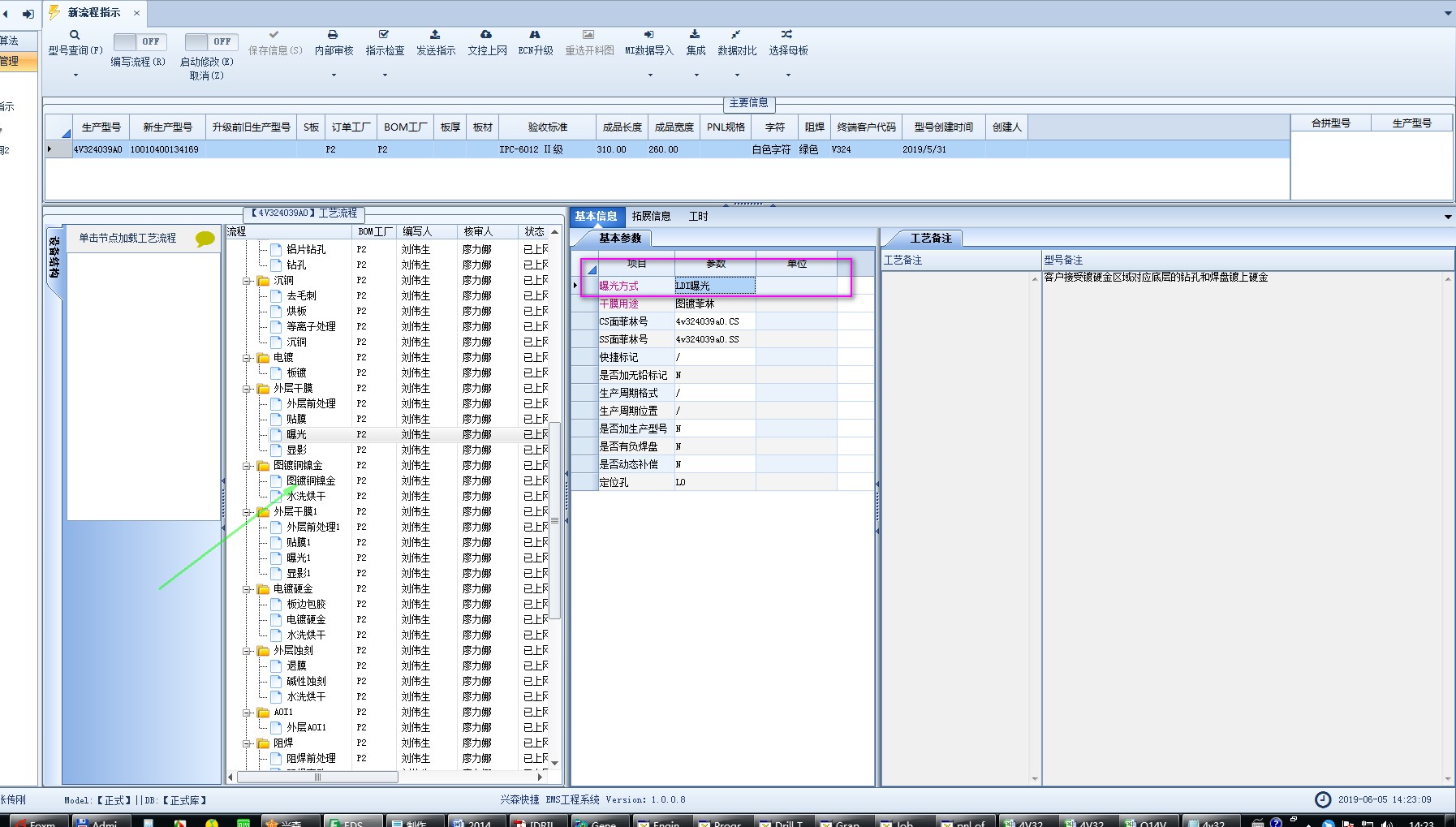Screen dimensions: 1456x827
Task: Click the 图镀菲林 value for 干膜用途
Action: [714, 304]
